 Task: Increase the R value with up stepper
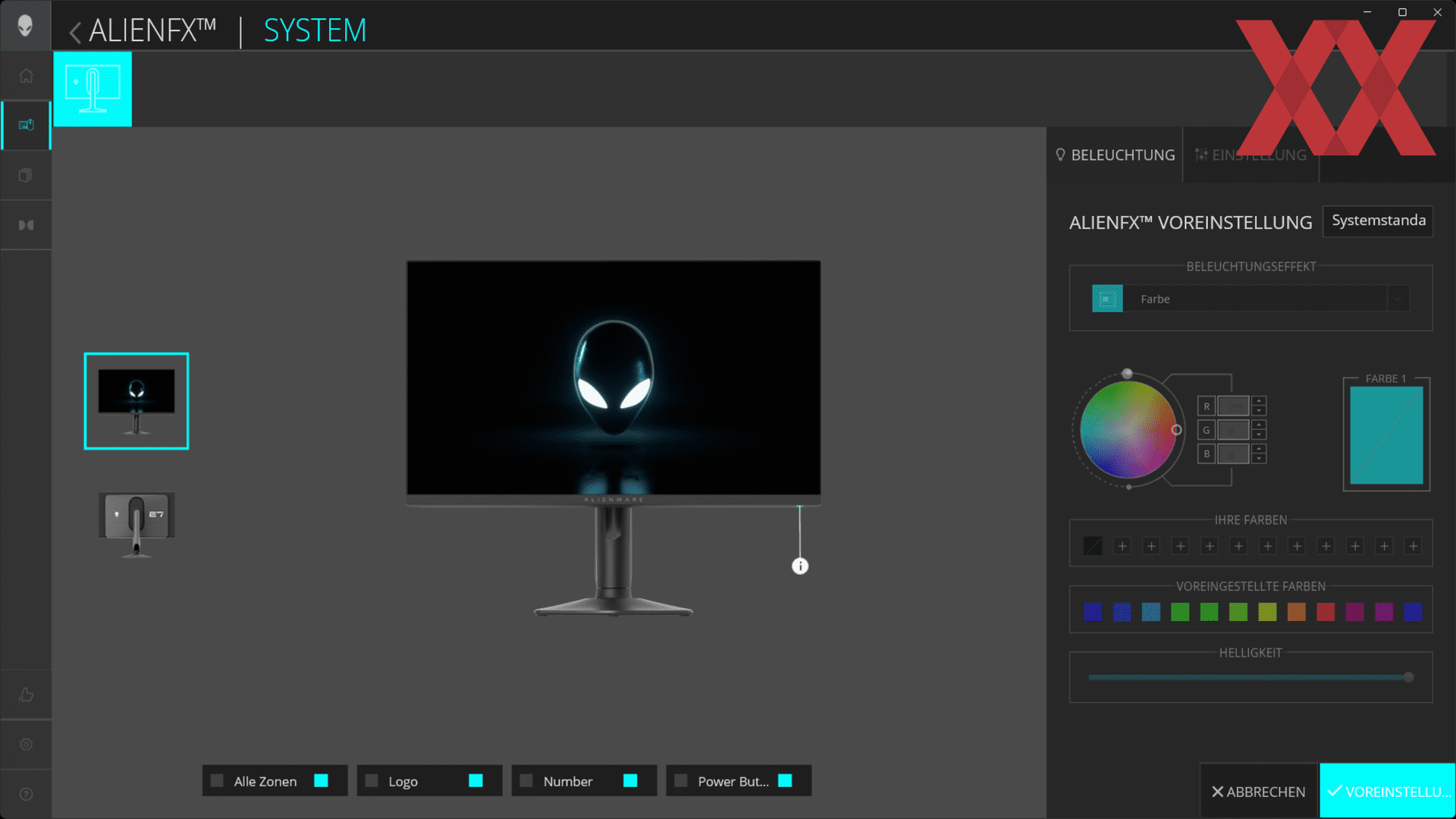(1259, 401)
